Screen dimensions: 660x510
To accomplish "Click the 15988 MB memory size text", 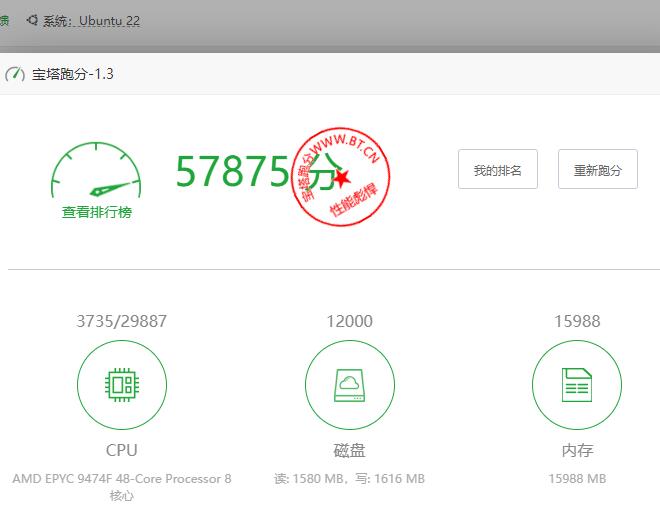I will [577, 478].
